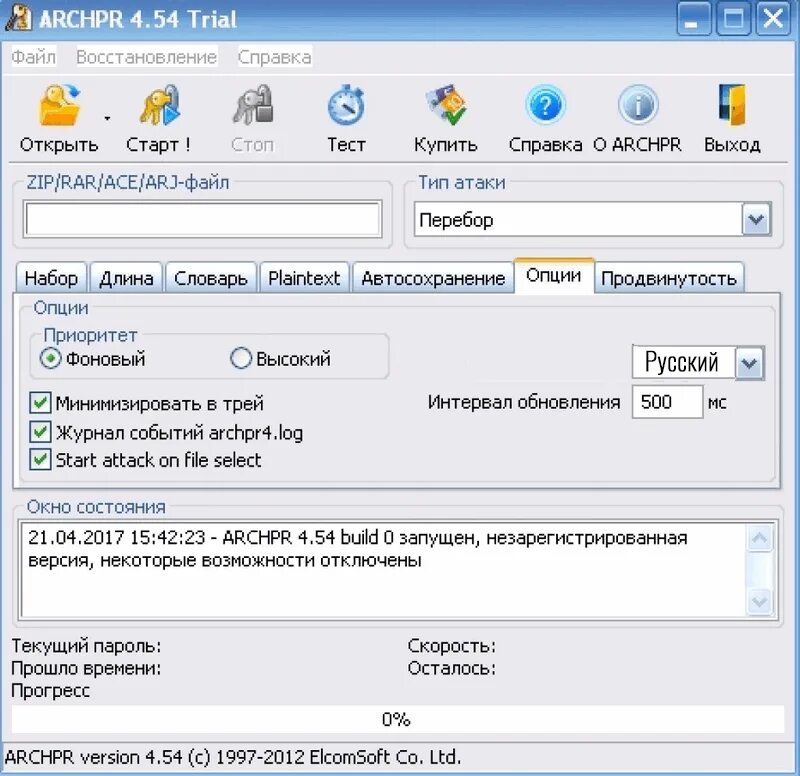Click the Осталось label
This screenshot has width=800, height=776.
point(452,668)
